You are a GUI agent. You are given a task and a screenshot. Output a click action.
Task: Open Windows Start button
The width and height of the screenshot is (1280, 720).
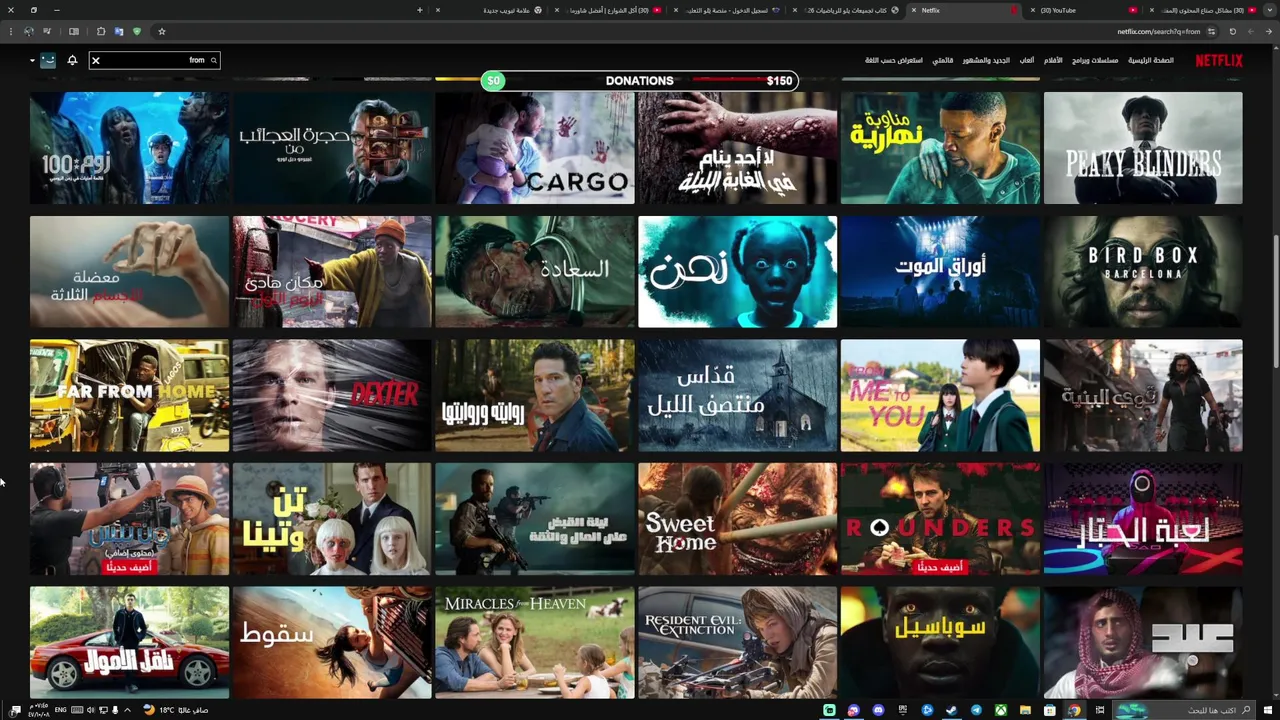[1266, 710]
